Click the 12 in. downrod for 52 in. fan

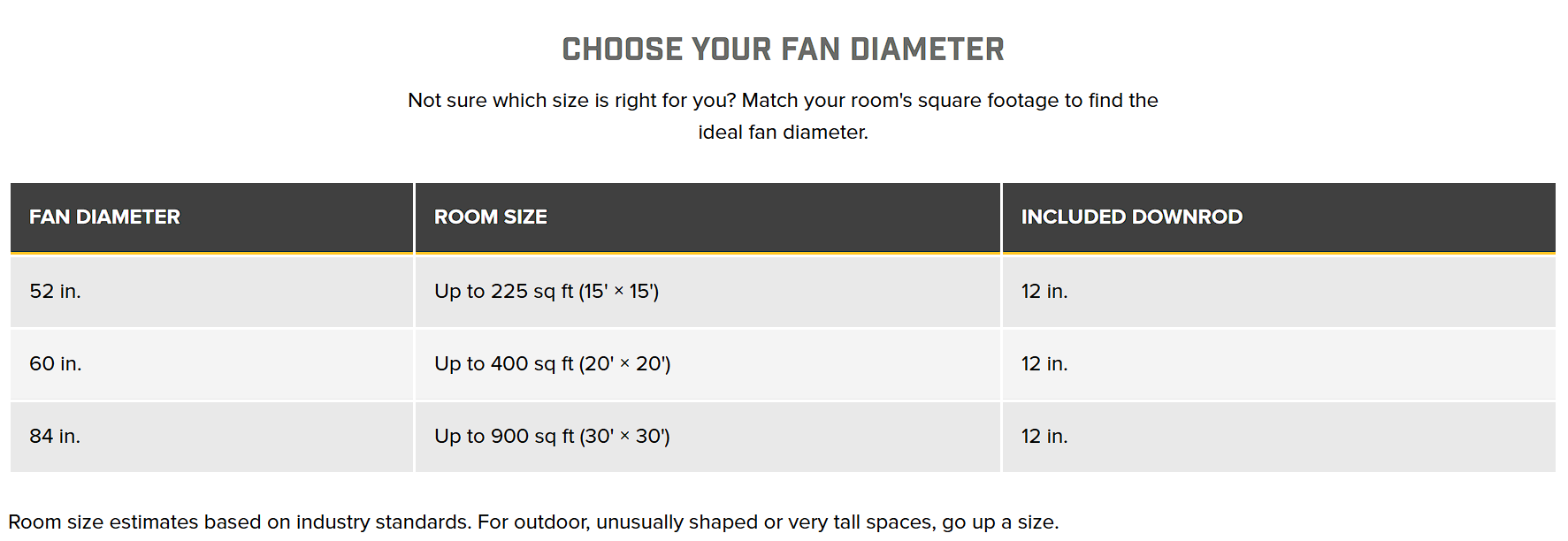1279,292
